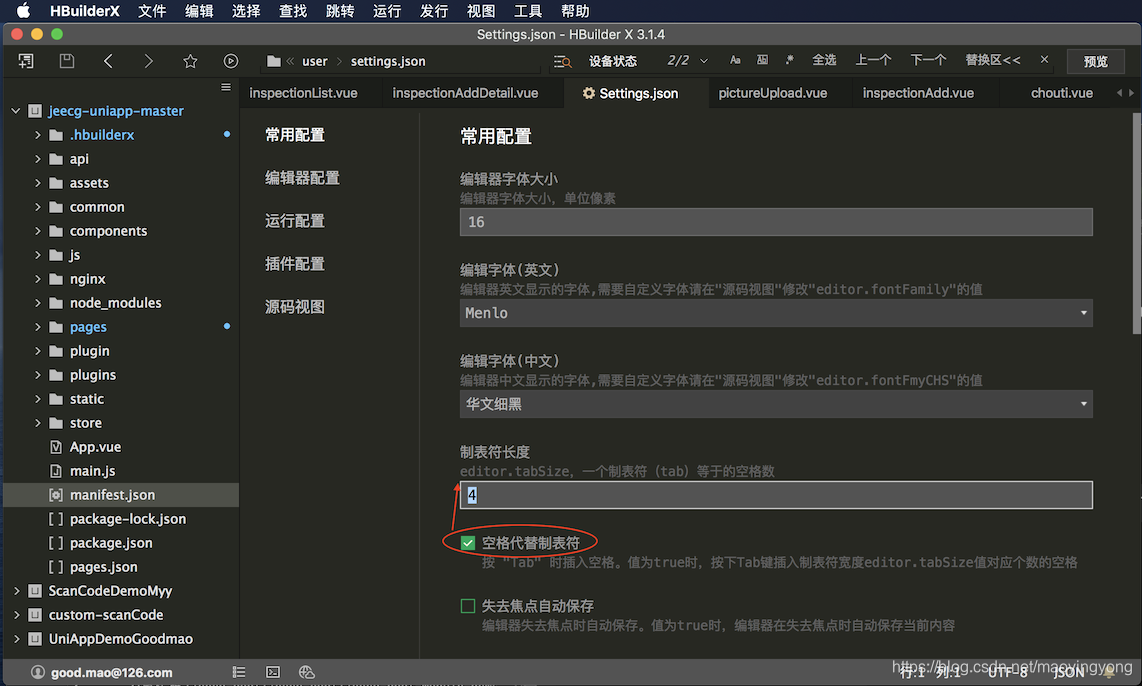The image size is (1142, 686).
Task: Open the 插件配置 settings section
Action: click(x=295, y=264)
